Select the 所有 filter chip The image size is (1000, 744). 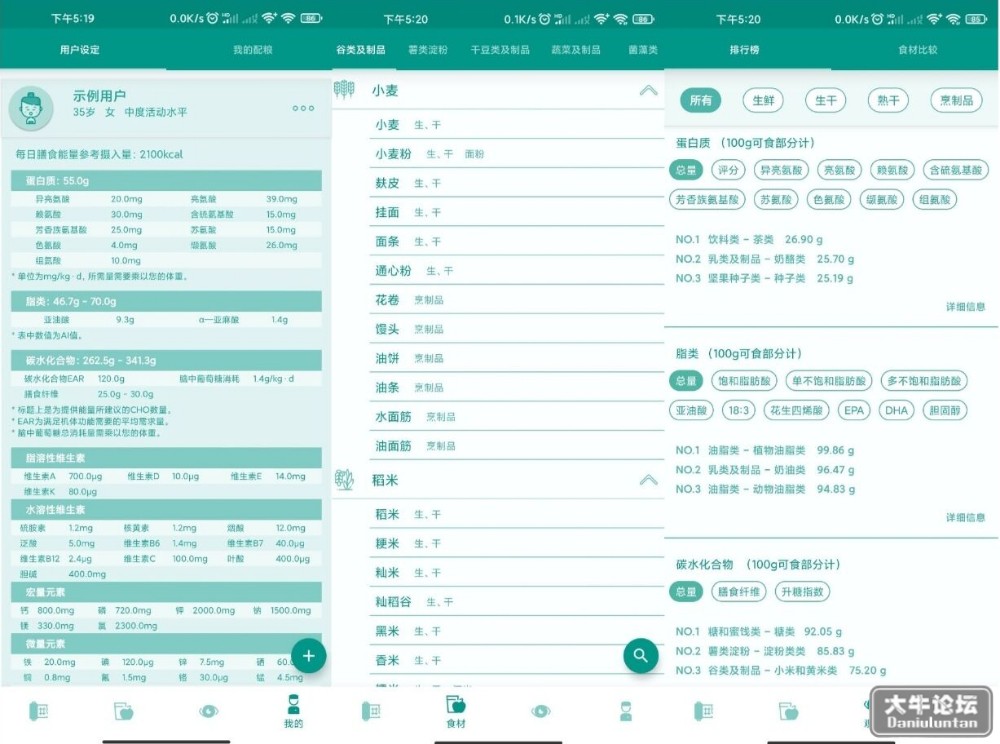coord(700,100)
